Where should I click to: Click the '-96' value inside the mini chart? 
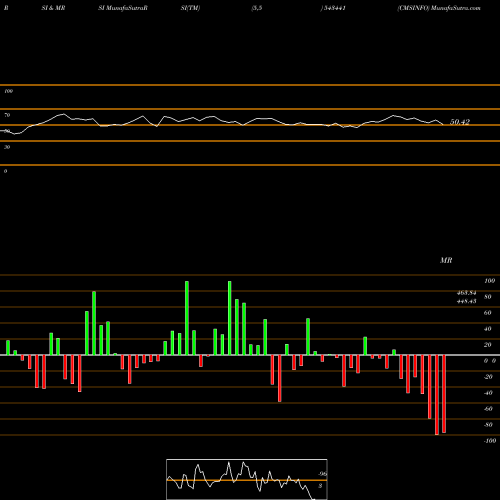click(322, 474)
